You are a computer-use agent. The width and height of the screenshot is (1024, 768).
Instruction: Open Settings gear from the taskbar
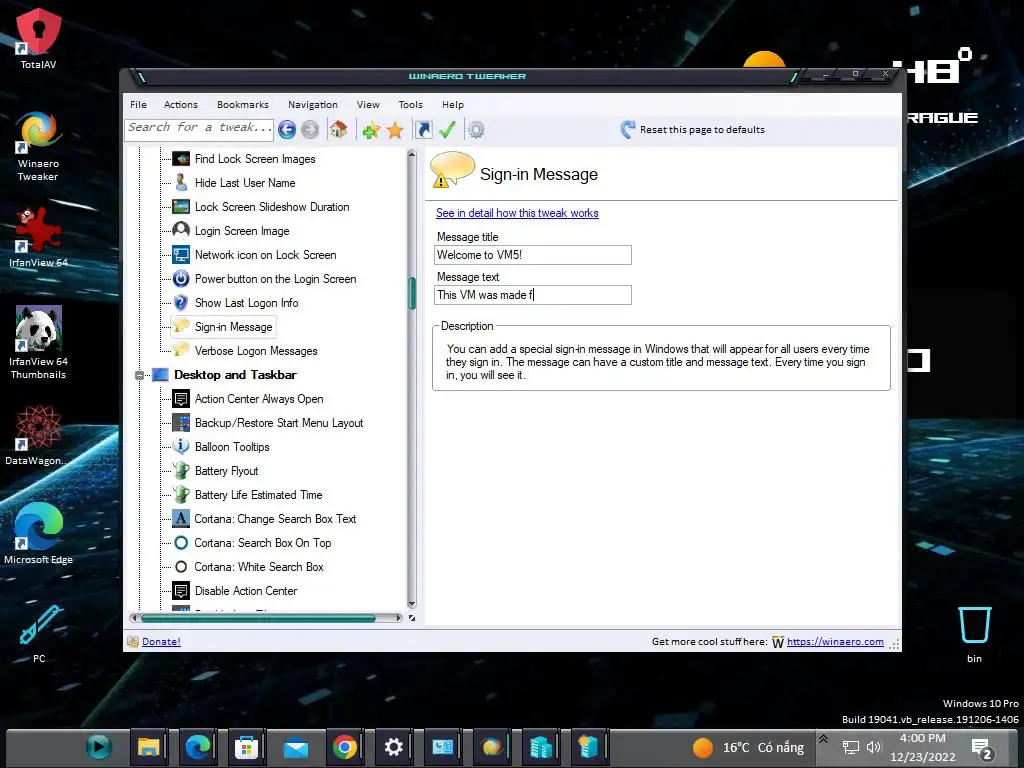[394, 746]
